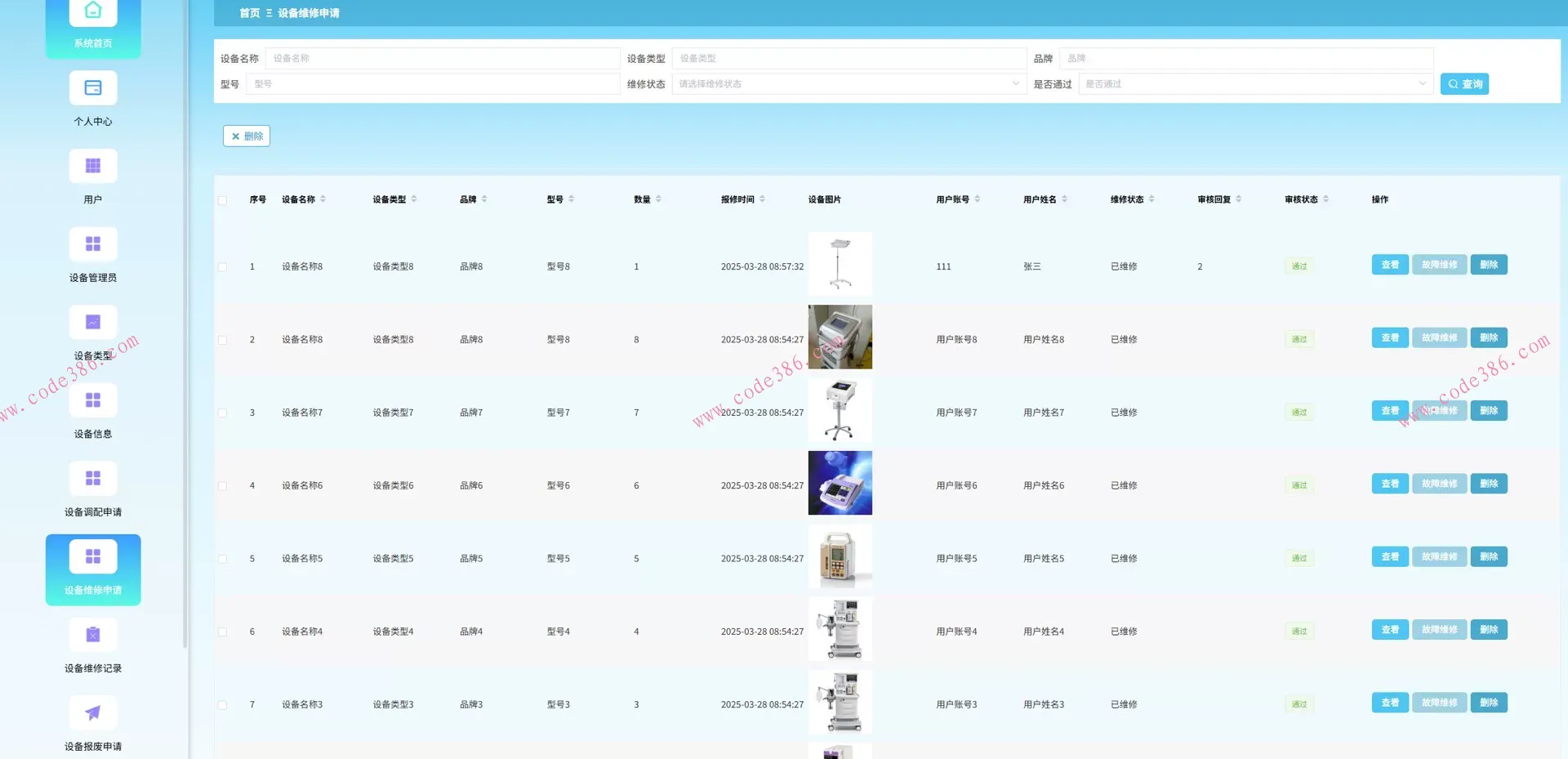Open the 系统首页 home icon in sidebar

[x=93, y=11]
